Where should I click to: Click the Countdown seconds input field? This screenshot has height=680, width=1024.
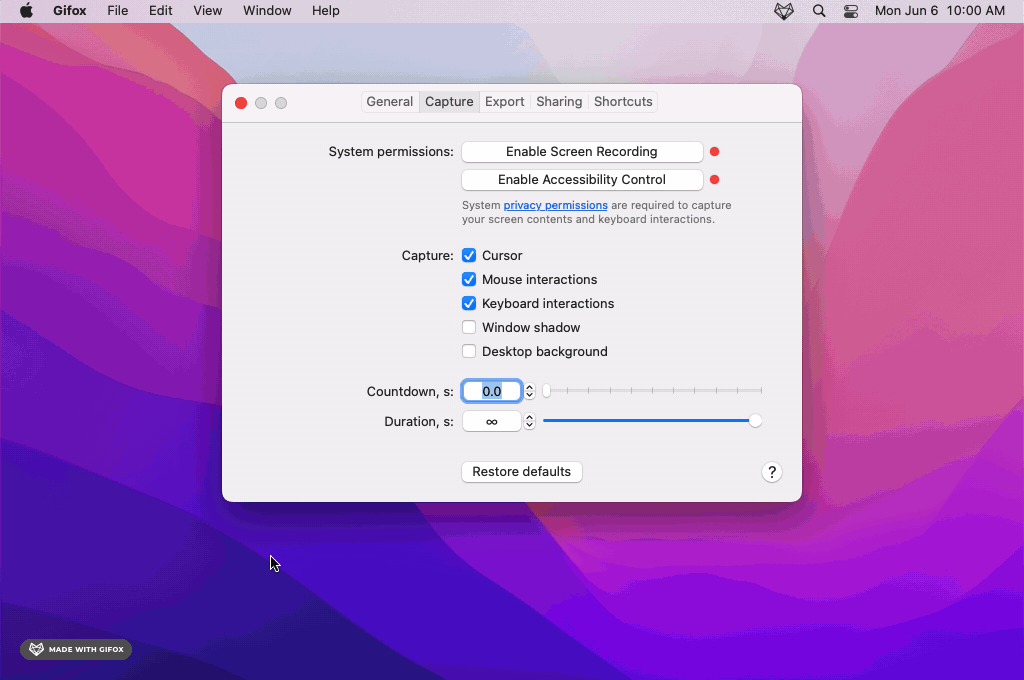(x=492, y=391)
